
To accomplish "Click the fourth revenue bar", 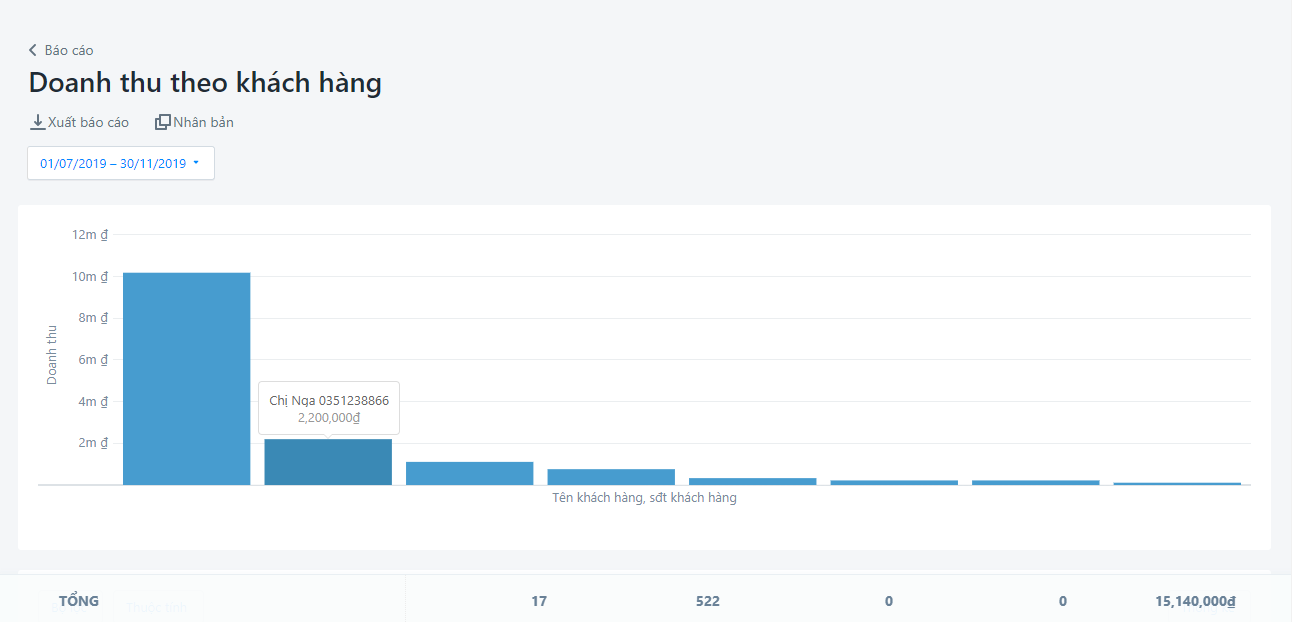I will (x=611, y=477).
